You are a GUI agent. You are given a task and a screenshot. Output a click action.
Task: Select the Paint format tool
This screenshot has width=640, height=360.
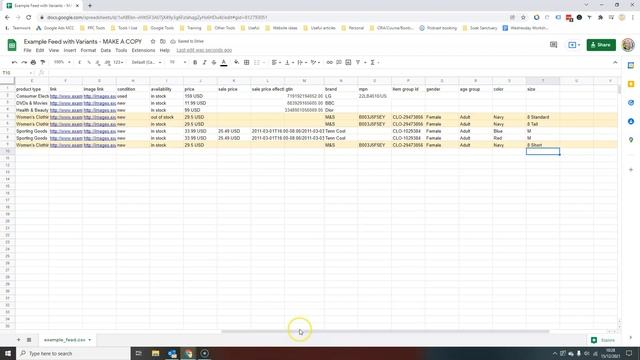pos(42,62)
